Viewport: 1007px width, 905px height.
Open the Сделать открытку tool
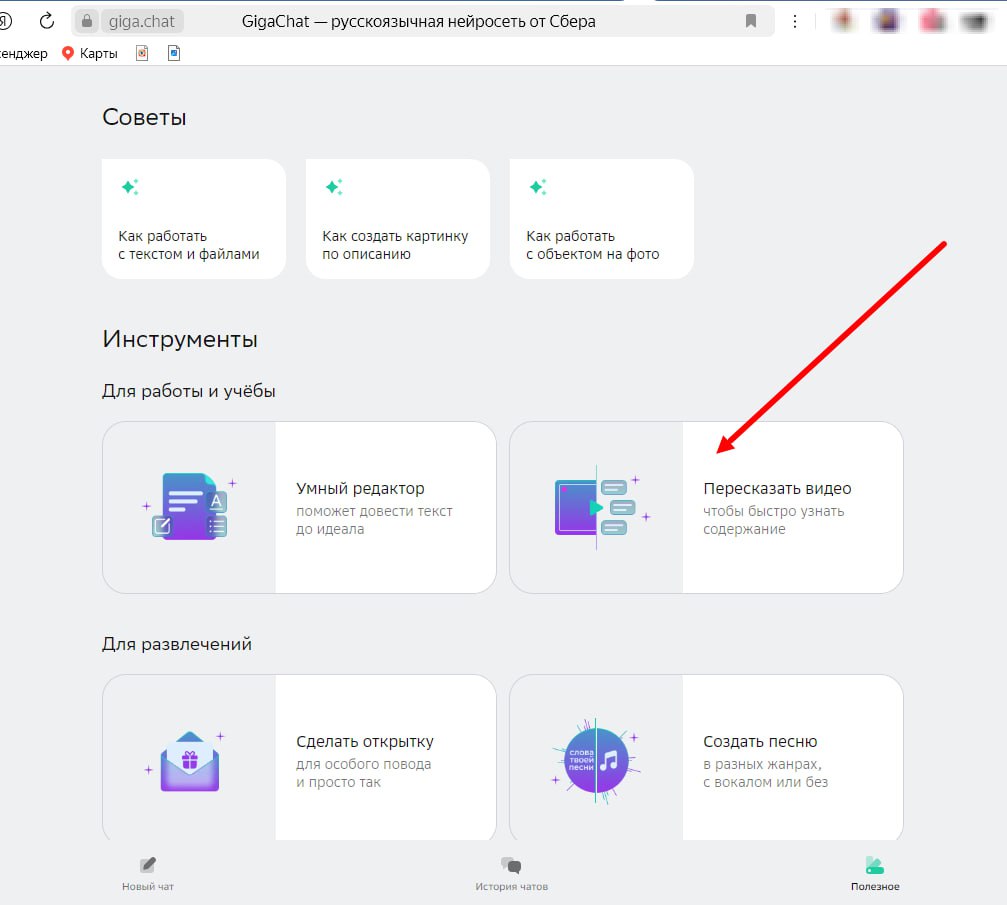[x=299, y=757]
